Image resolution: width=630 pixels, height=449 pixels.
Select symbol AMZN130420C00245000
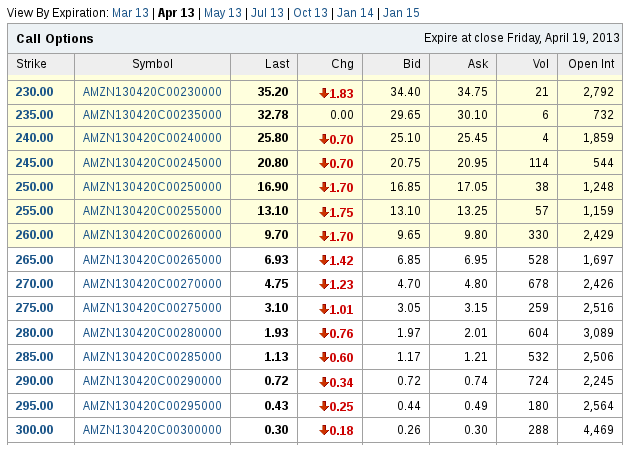point(152,163)
